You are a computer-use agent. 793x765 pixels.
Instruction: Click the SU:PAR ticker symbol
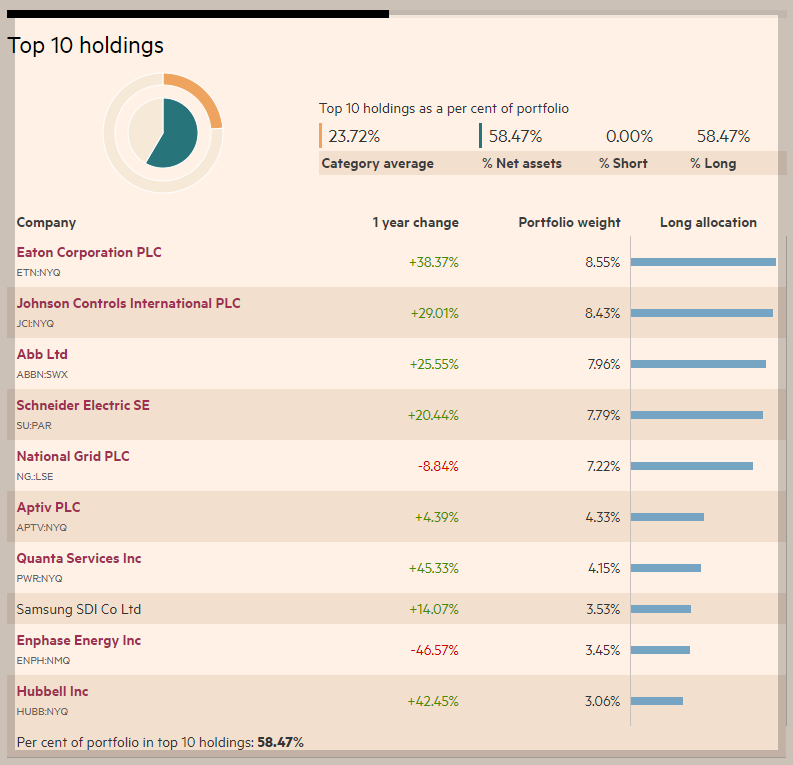tap(34, 426)
